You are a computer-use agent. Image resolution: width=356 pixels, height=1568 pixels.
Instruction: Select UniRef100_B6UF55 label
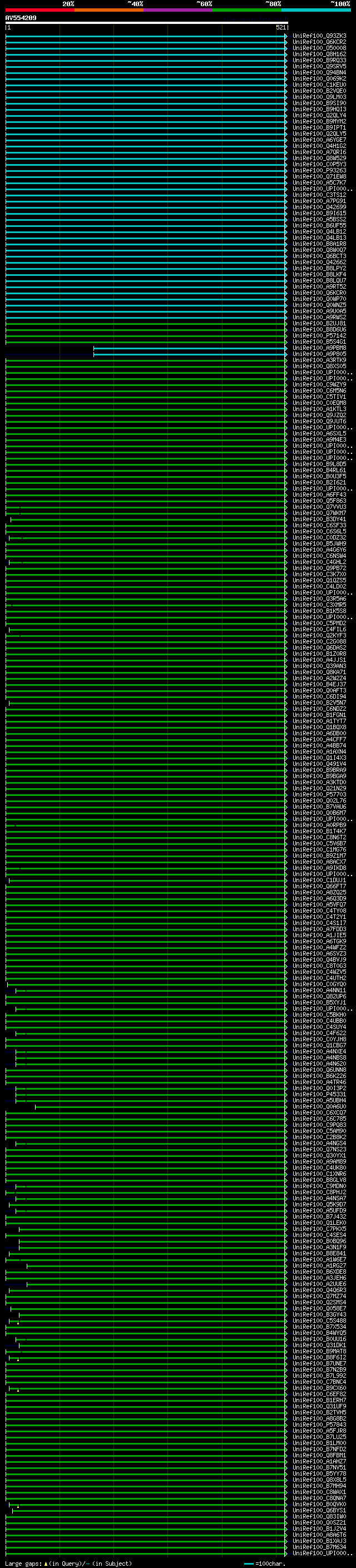pos(319,226)
